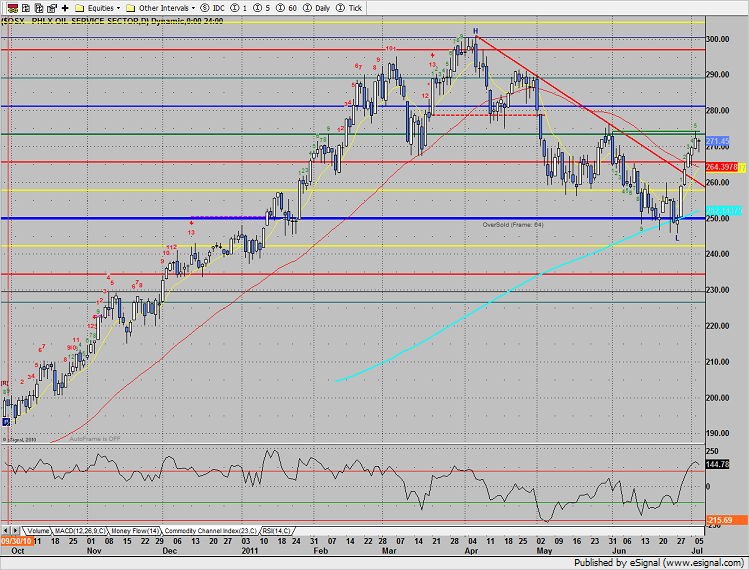The width and height of the screenshot is (749, 570).
Task: Click the $OSX chart title text
Action: 112,21
